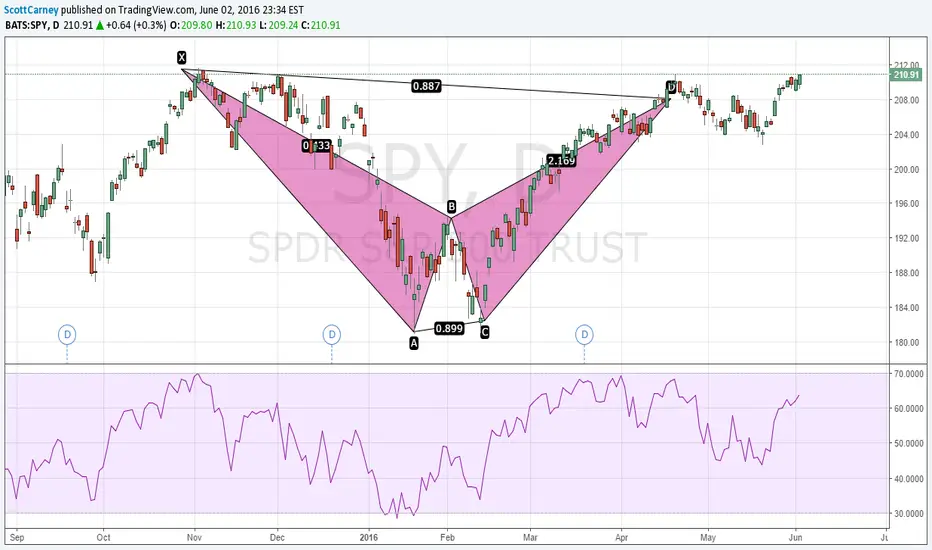The height and width of the screenshot is (550, 932).
Task: Select the B point label of pattern
Action: 451,207
